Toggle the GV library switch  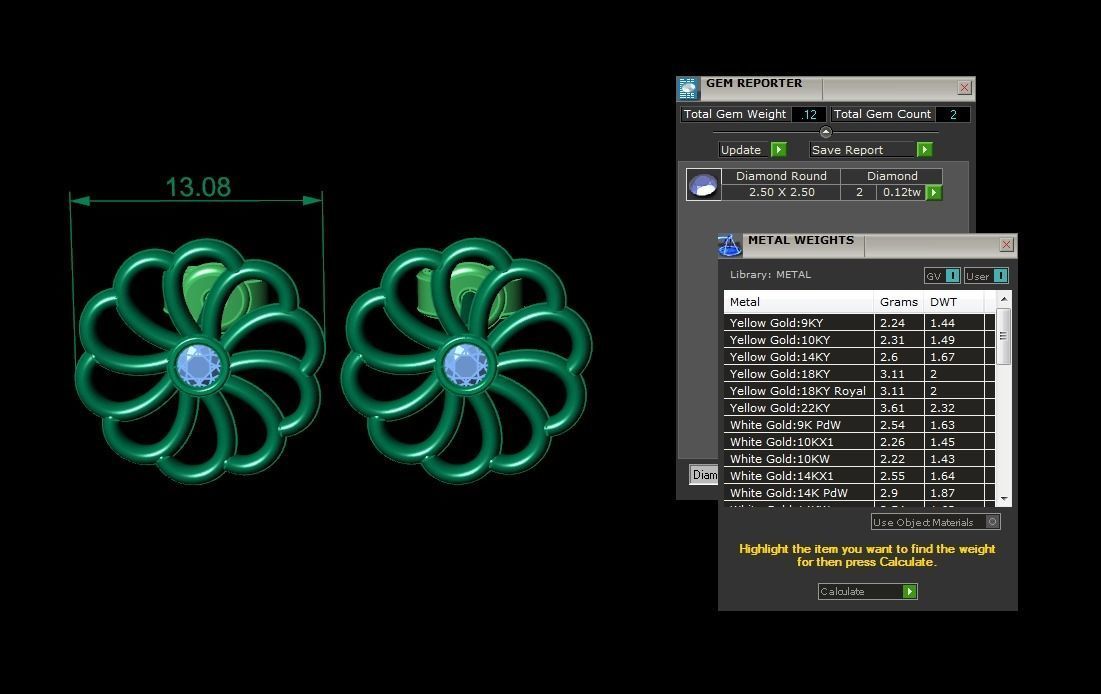click(952, 276)
